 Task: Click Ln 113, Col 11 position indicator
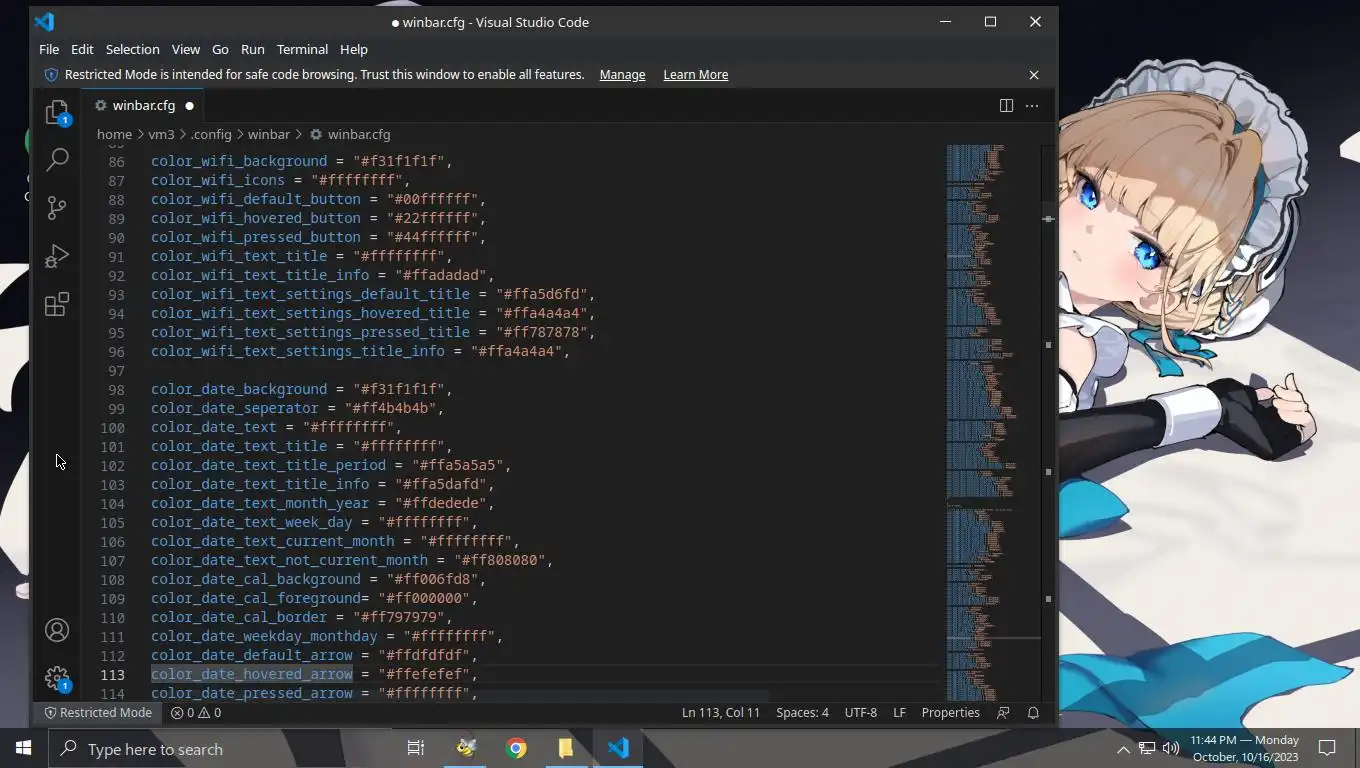[721, 713]
